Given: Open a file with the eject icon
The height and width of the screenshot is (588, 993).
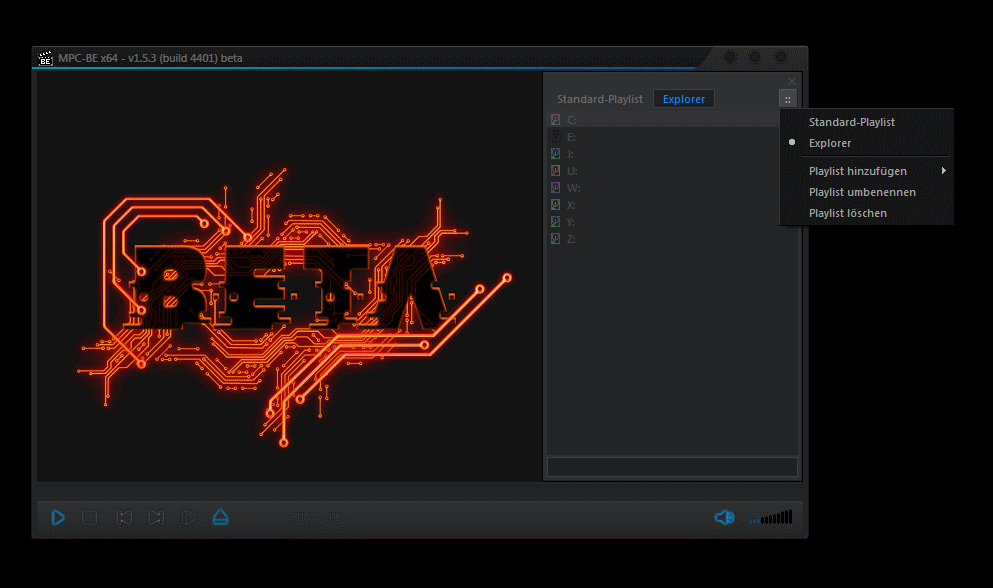Looking at the screenshot, I should 221,517.
